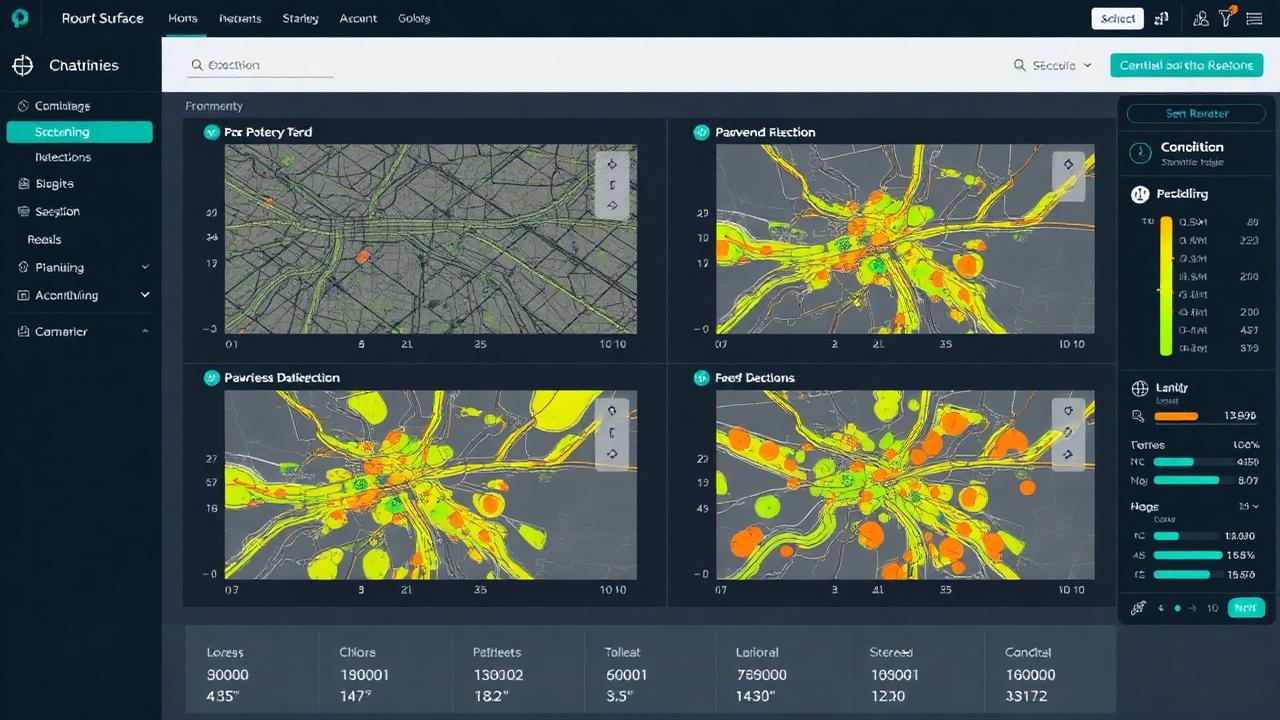Click the Exection search field
1280x720 pixels.
point(260,65)
